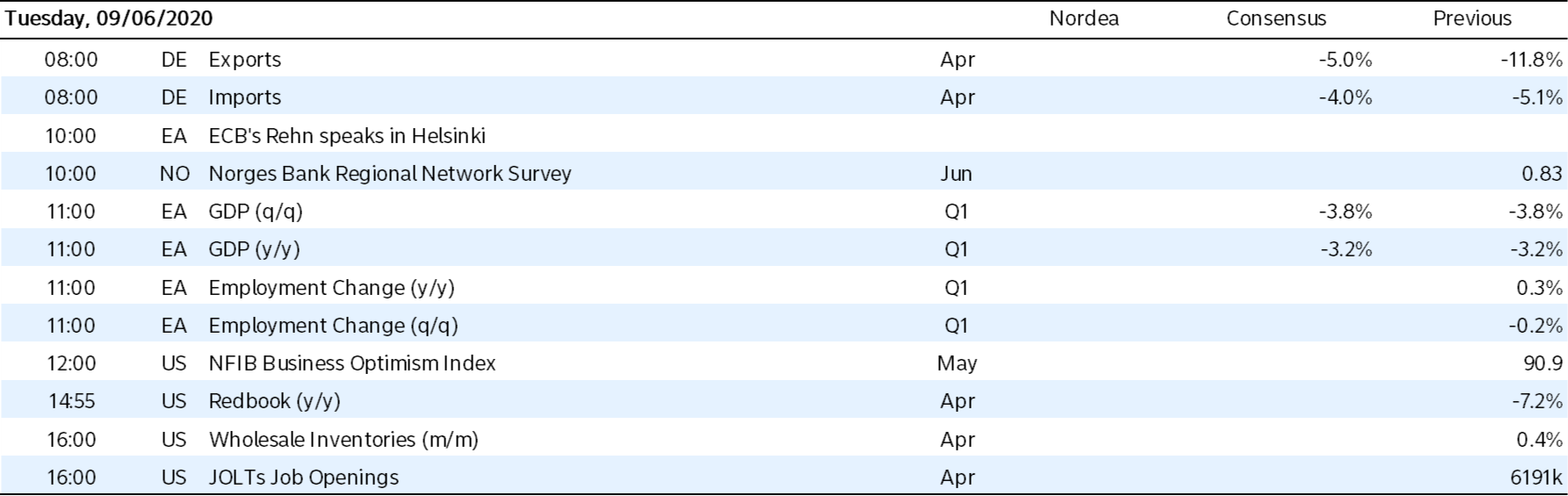1568x496 pixels.
Task: Open the DE Imports event
Action: tap(244, 97)
